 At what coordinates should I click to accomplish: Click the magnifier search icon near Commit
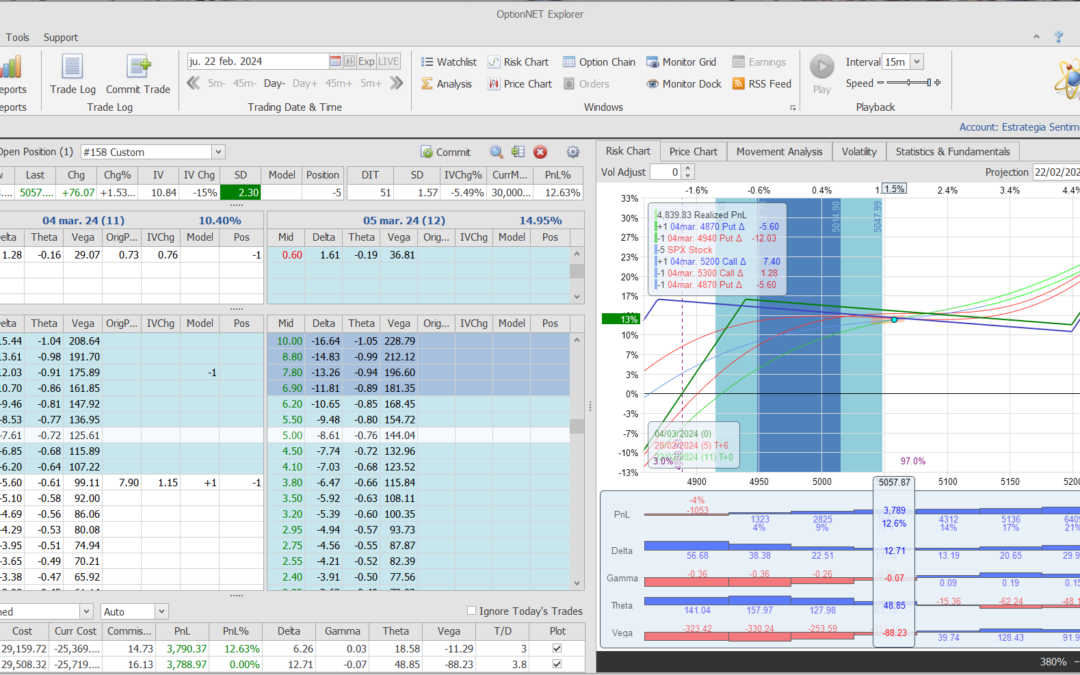tap(496, 152)
